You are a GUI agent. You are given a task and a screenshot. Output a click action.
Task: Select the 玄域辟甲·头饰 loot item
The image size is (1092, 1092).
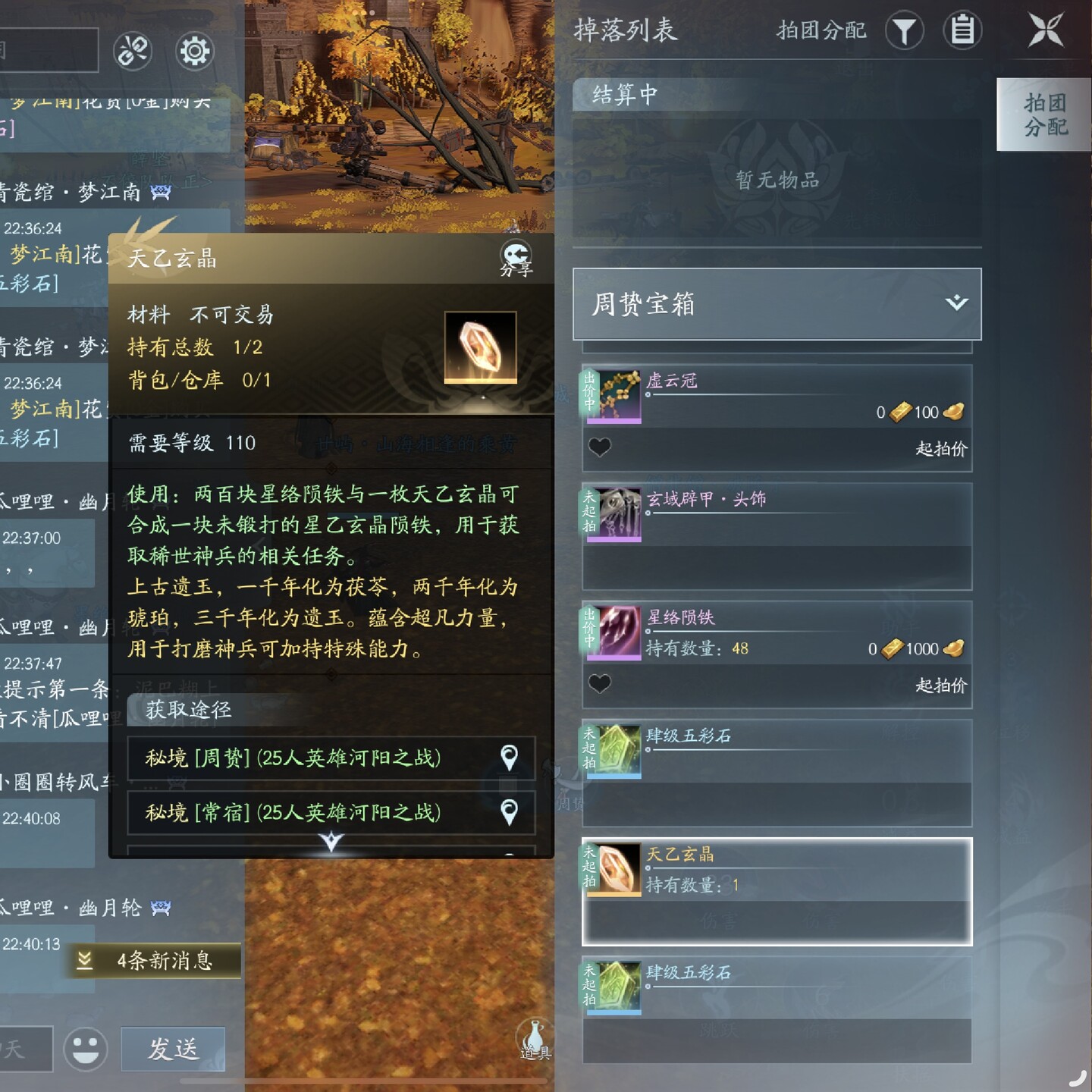(777, 536)
